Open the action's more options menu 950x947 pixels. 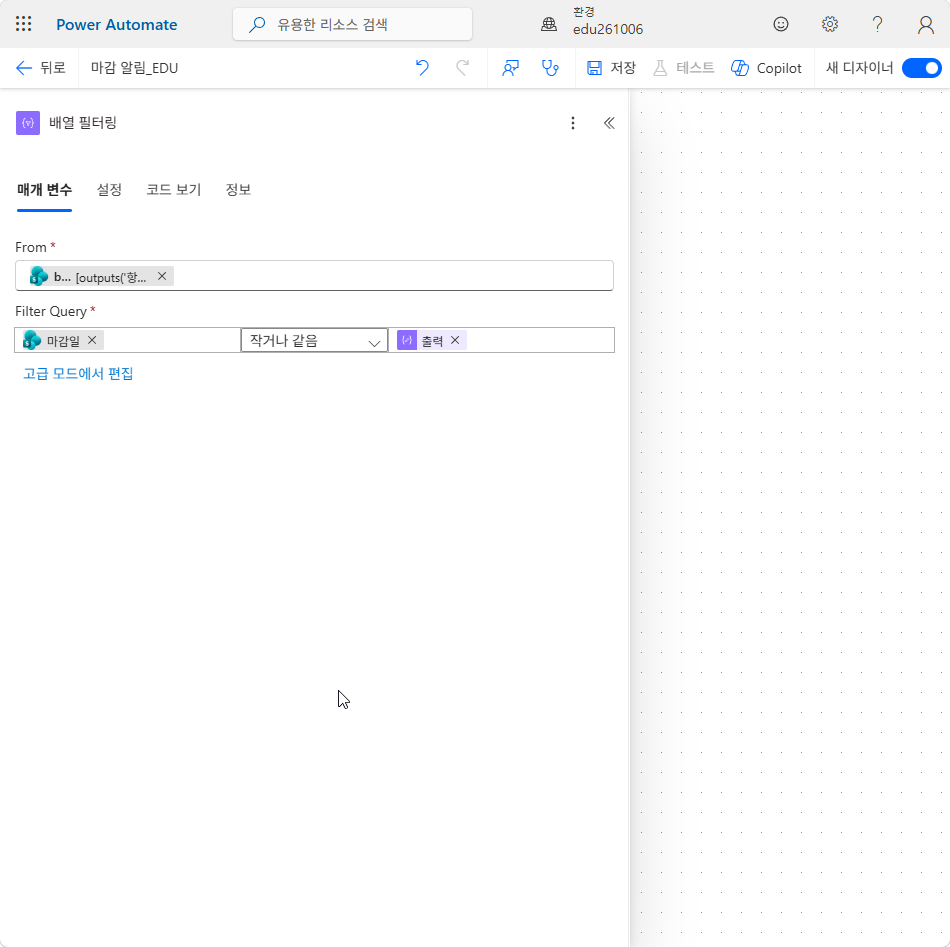pyautogui.click(x=573, y=123)
